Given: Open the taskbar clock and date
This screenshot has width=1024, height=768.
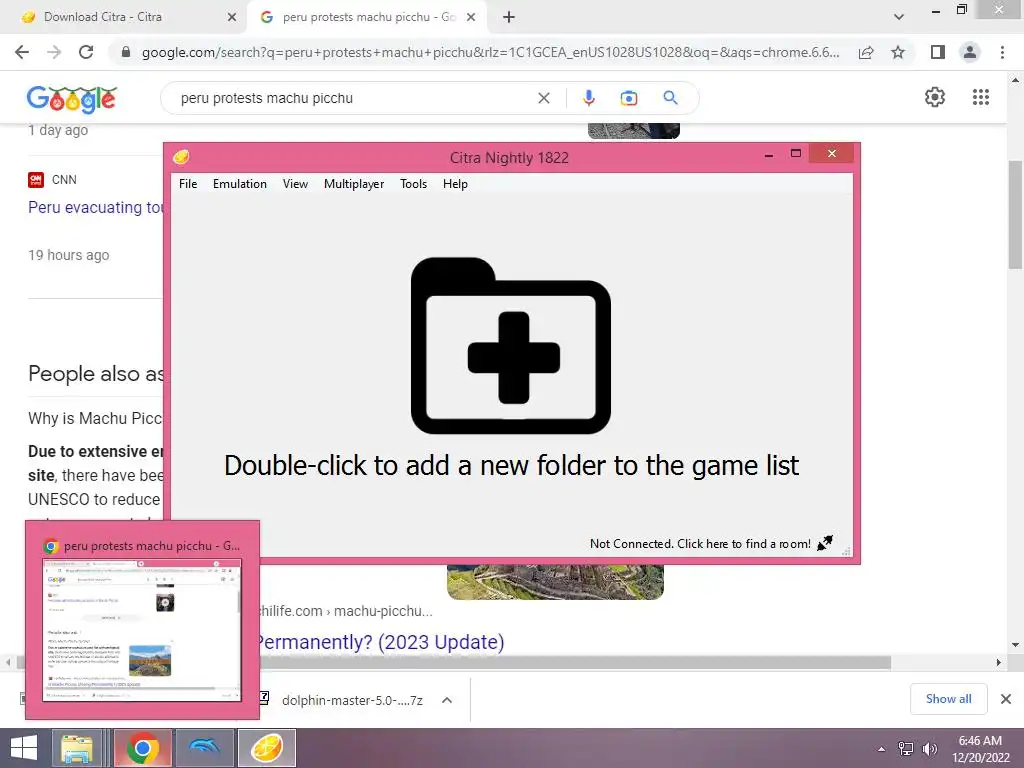Looking at the screenshot, I should pos(980,749).
